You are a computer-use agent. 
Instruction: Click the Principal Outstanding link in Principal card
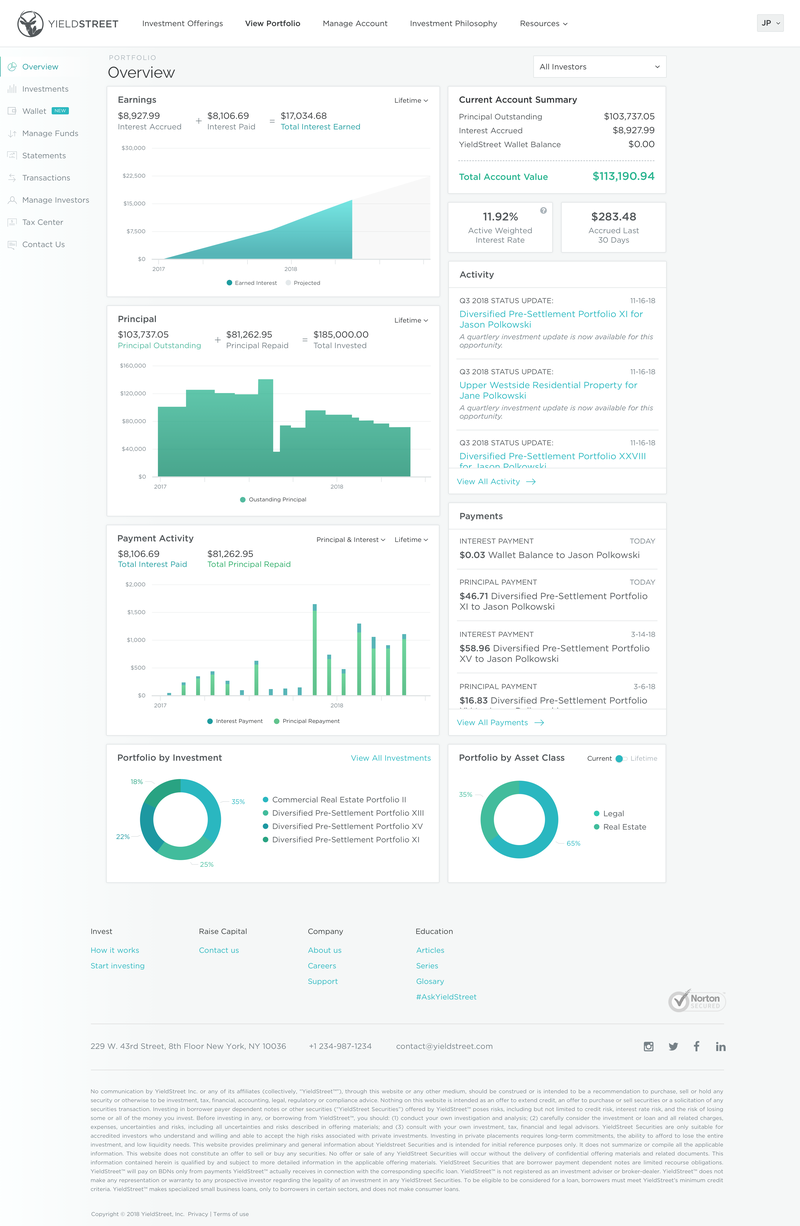coord(160,346)
